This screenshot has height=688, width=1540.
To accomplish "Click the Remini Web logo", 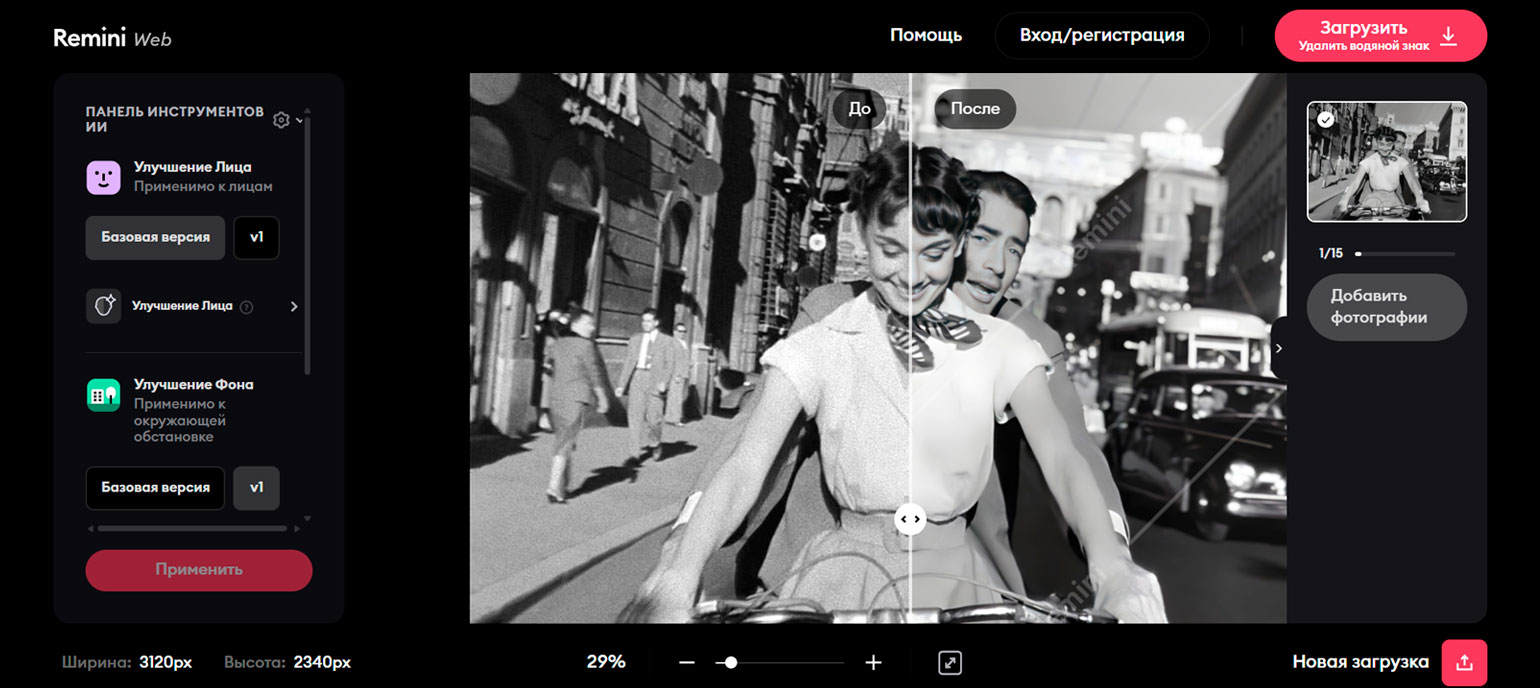I will (113, 38).
